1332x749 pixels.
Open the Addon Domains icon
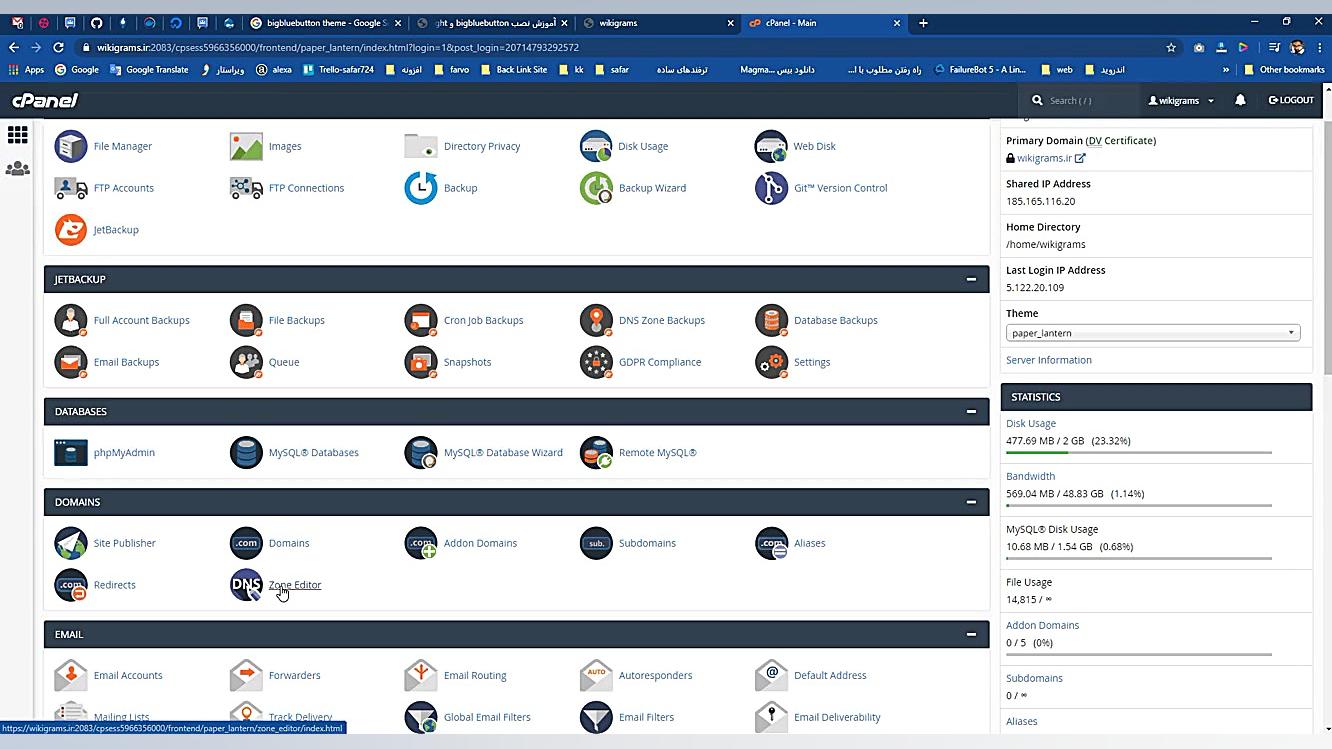421,543
